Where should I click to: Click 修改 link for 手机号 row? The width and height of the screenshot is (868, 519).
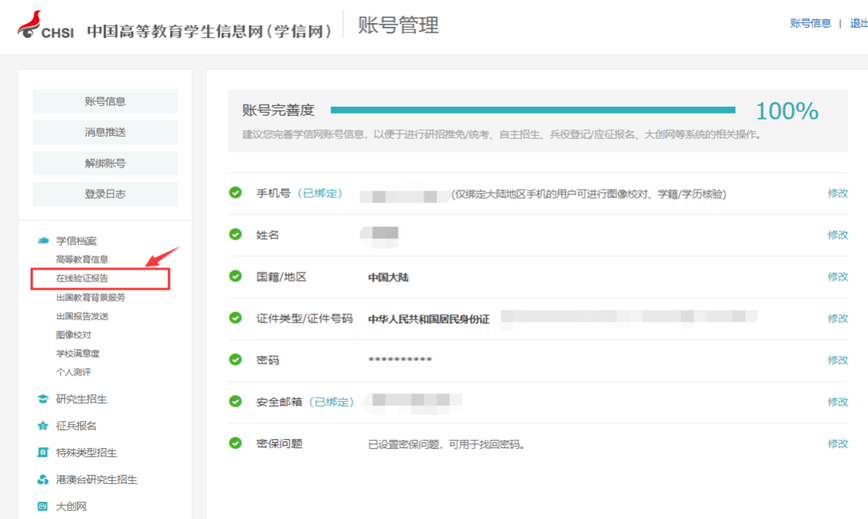[838, 193]
